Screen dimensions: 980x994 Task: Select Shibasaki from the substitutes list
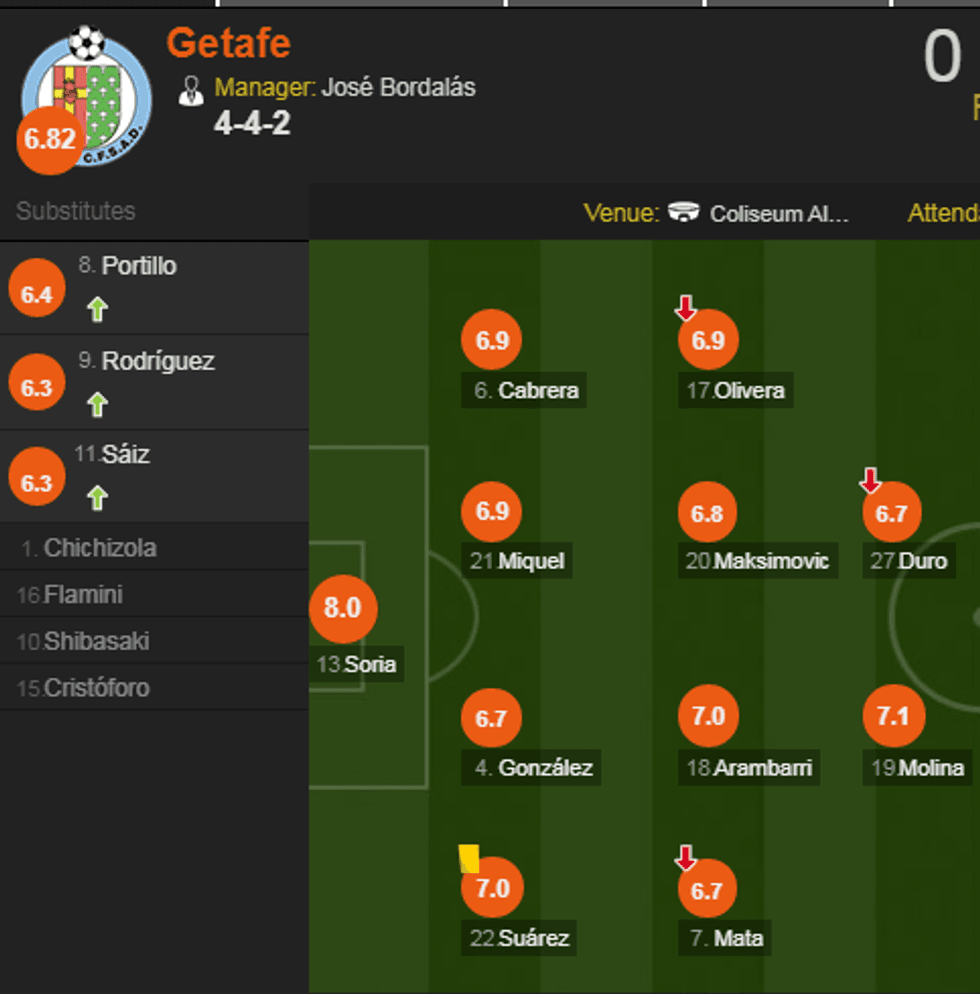click(x=97, y=642)
